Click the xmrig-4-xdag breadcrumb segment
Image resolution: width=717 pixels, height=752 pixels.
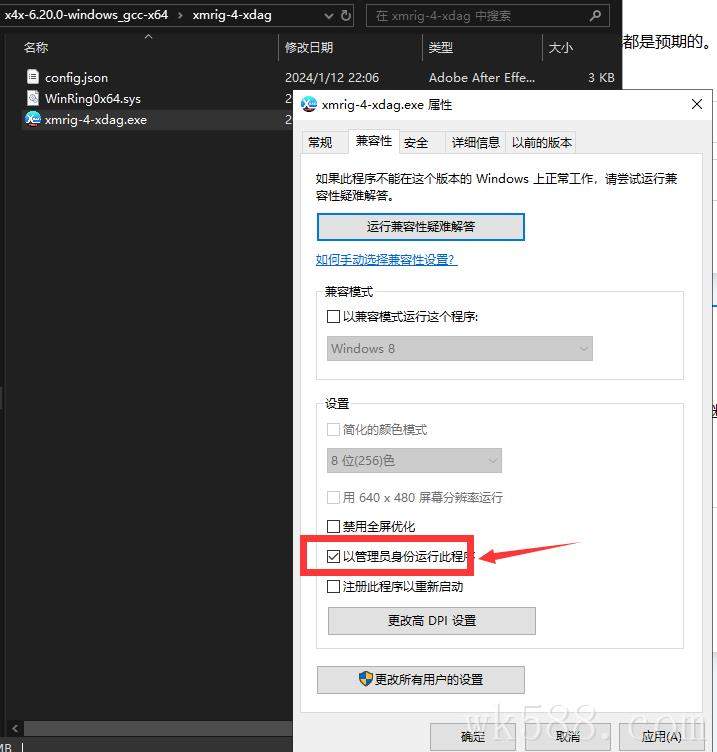click(232, 15)
